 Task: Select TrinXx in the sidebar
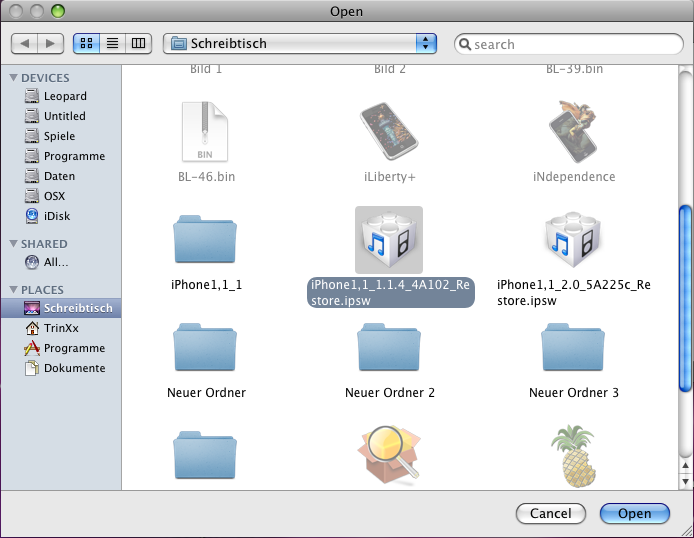(60, 328)
